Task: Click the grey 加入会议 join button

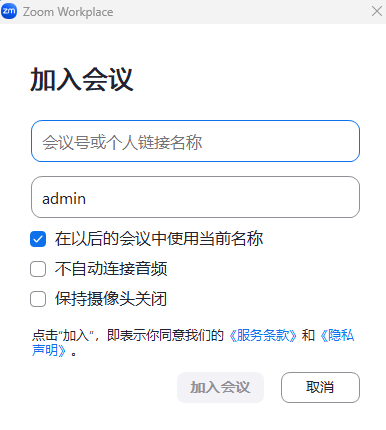Action: [x=220, y=387]
